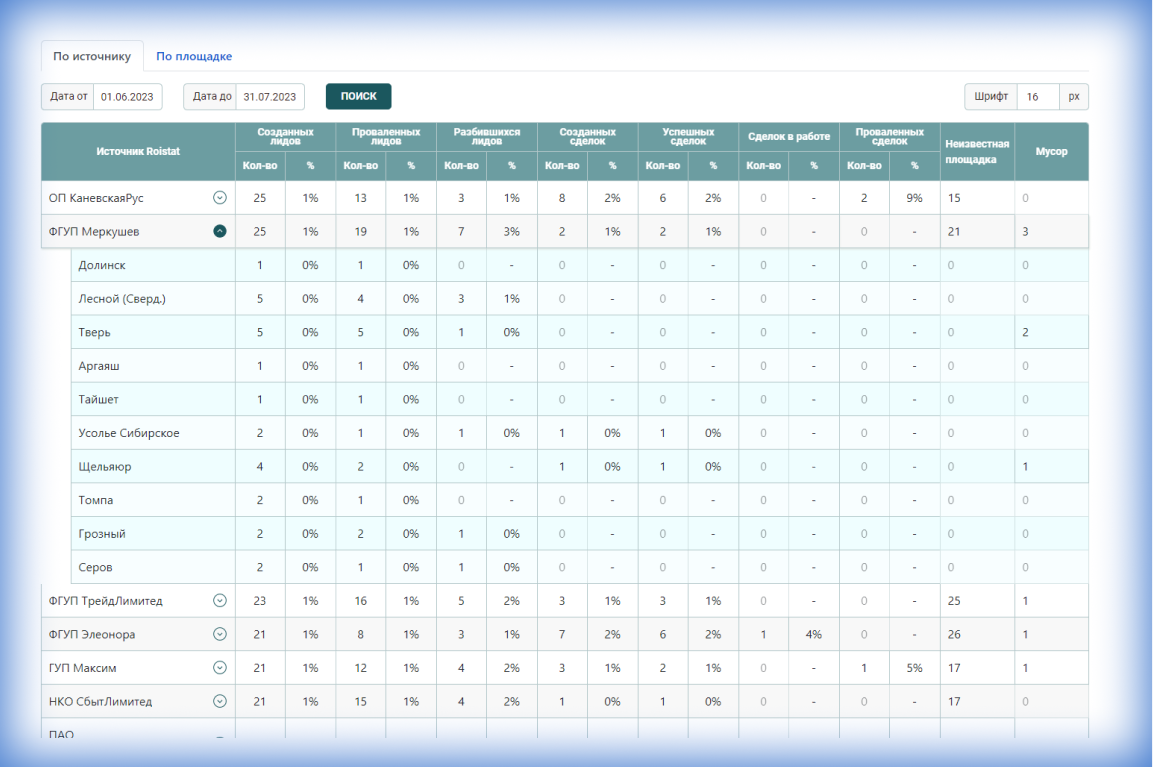This screenshot has width=1153, height=767.
Task: Click the Дата до date field
Action: pos(268,96)
